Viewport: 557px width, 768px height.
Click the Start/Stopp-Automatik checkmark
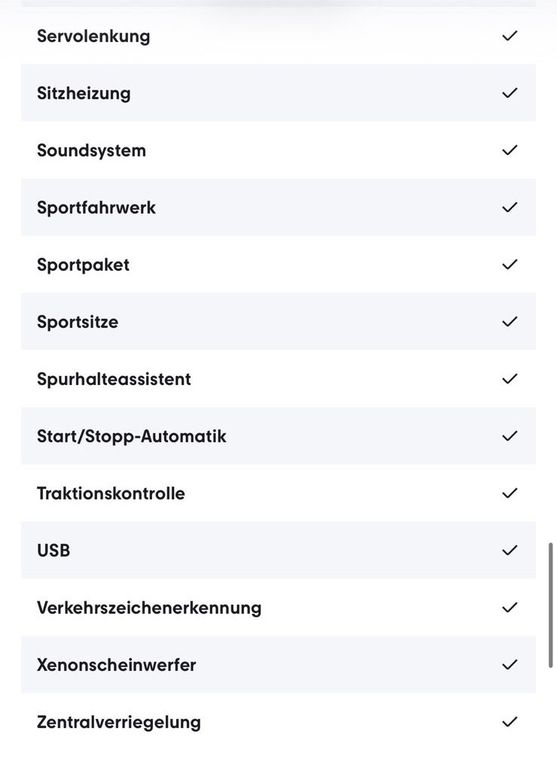tap(509, 436)
